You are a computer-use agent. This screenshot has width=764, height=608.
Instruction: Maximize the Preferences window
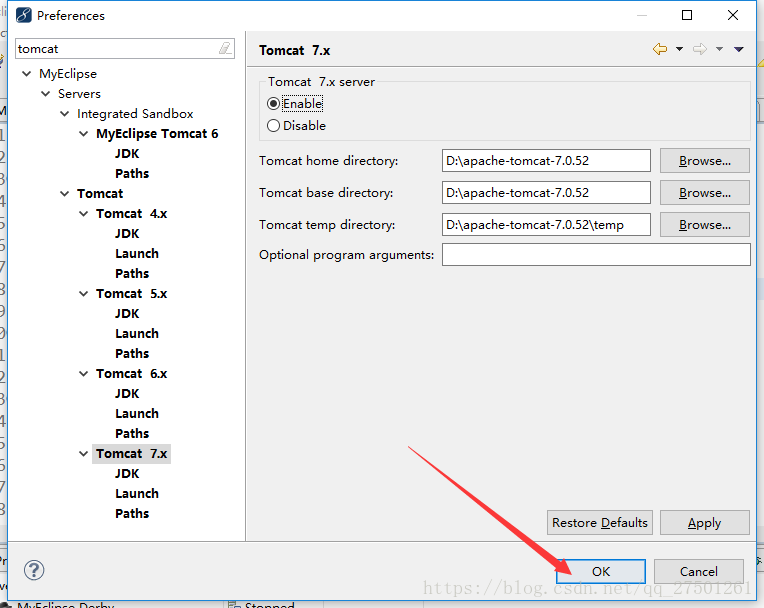(x=687, y=15)
